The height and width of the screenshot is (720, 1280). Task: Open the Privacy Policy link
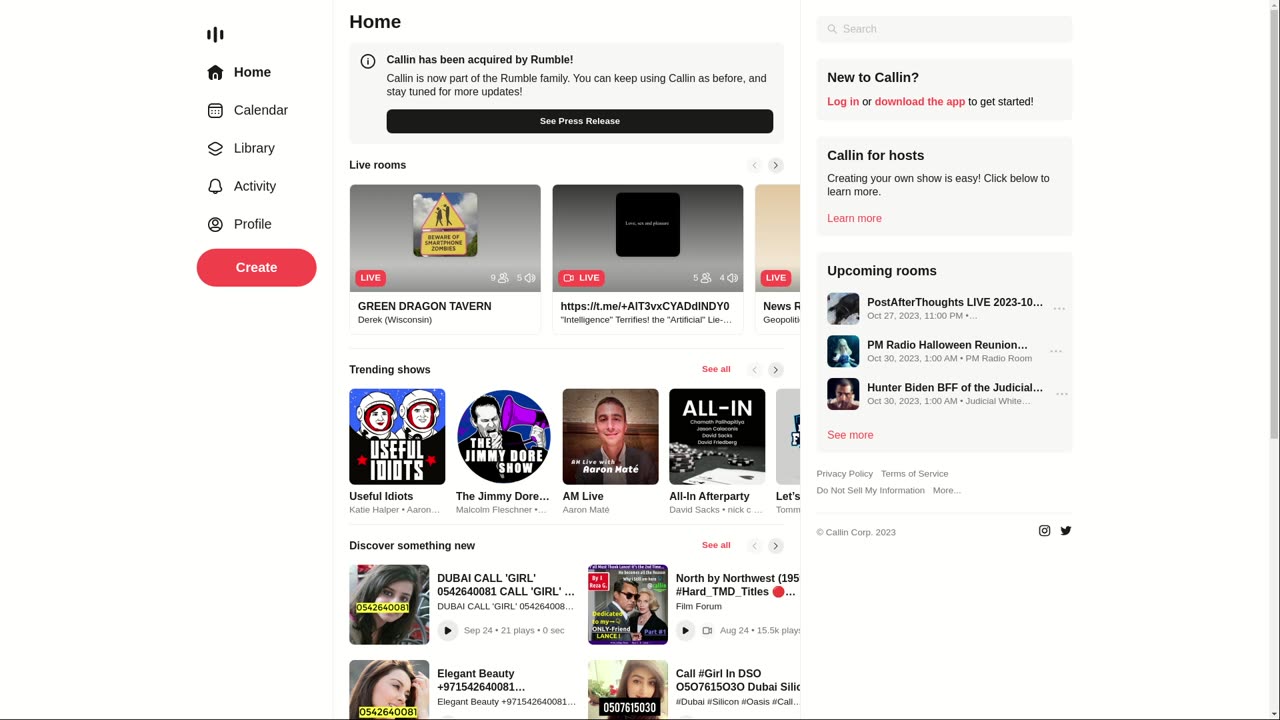[x=845, y=474]
